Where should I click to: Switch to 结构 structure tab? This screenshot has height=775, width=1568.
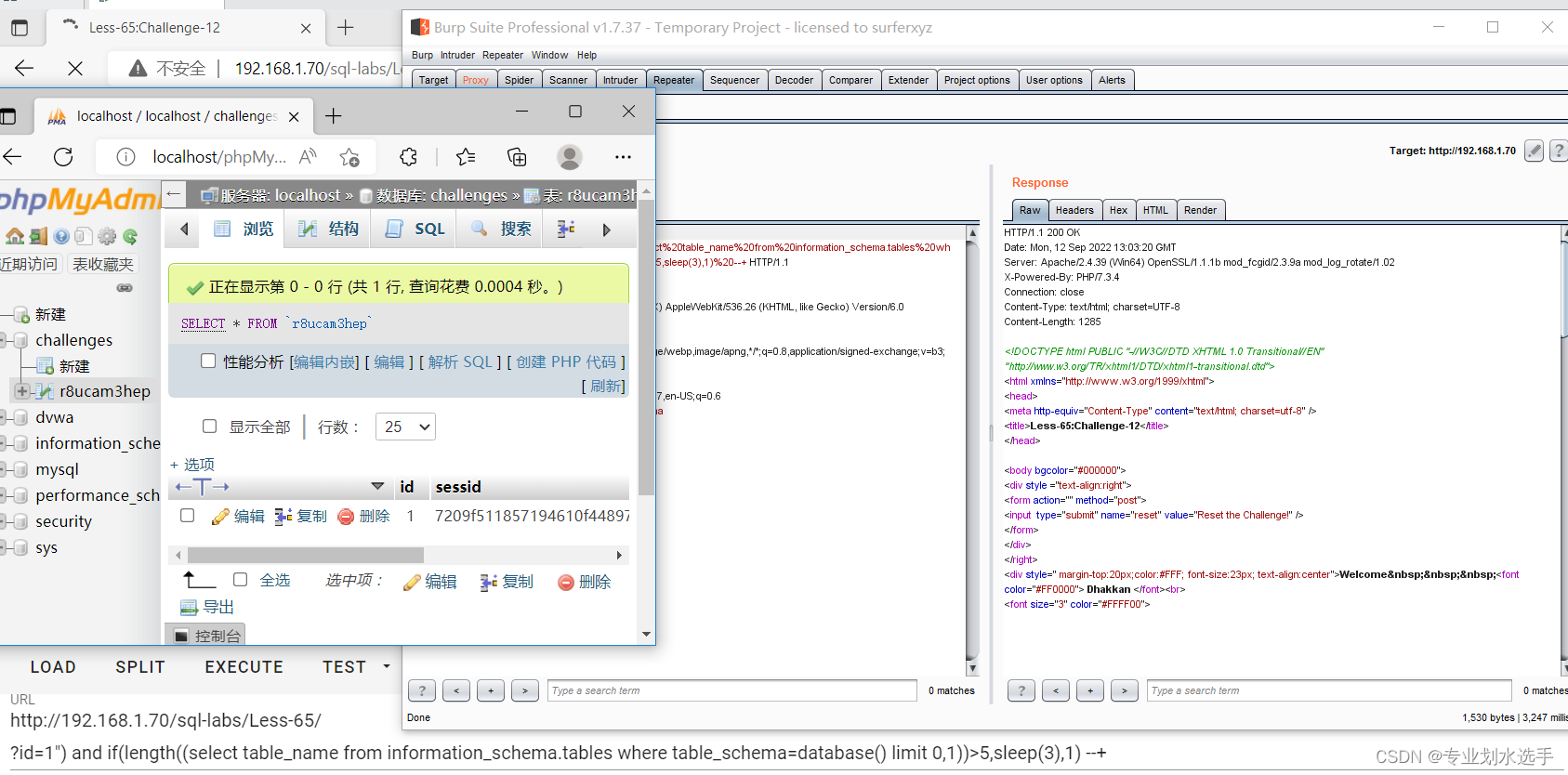pyautogui.click(x=328, y=229)
